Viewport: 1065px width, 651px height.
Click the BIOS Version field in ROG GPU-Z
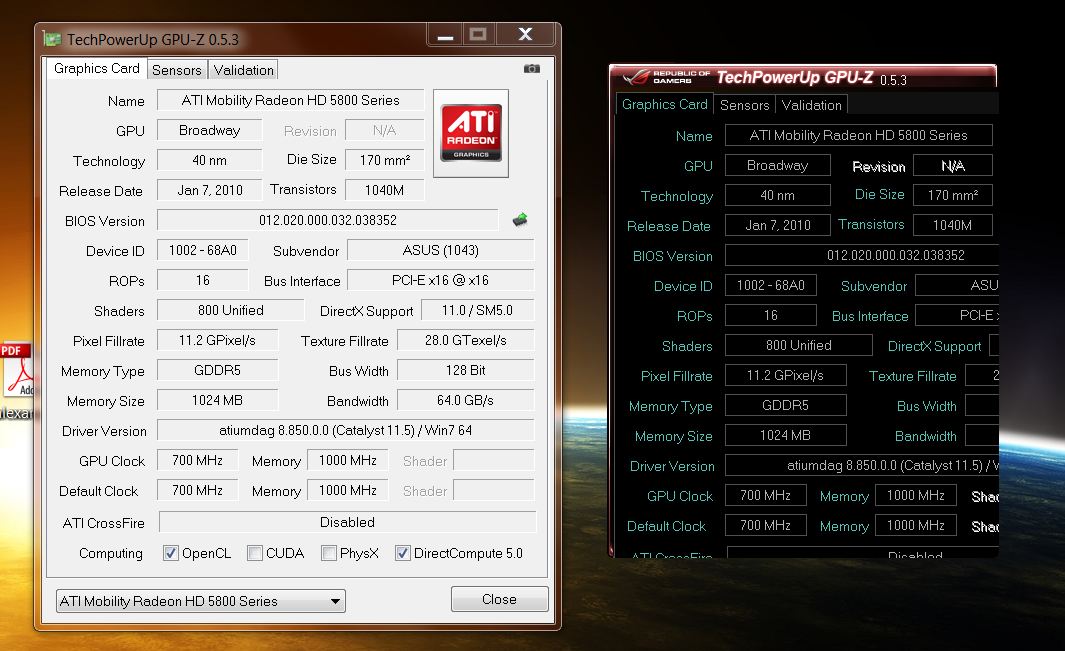pyautogui.click(x=862, y=255)
